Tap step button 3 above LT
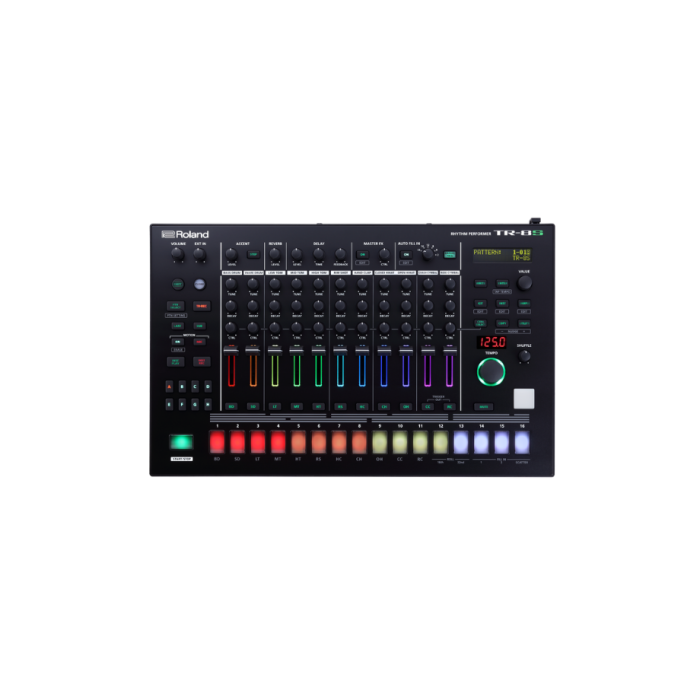Screen dimensions: 700x700 258,442
